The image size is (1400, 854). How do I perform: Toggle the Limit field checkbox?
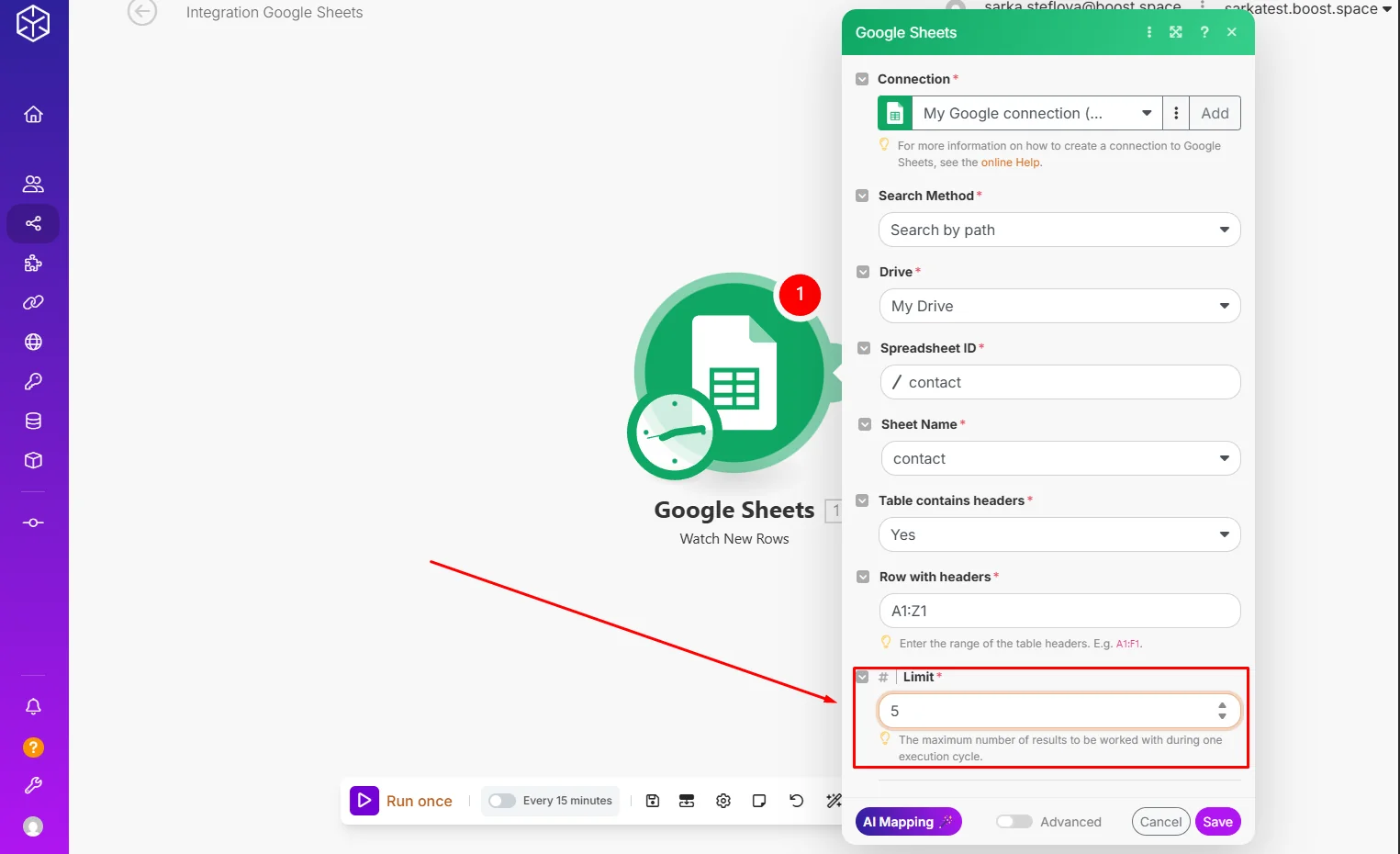(x=862, y=677)
